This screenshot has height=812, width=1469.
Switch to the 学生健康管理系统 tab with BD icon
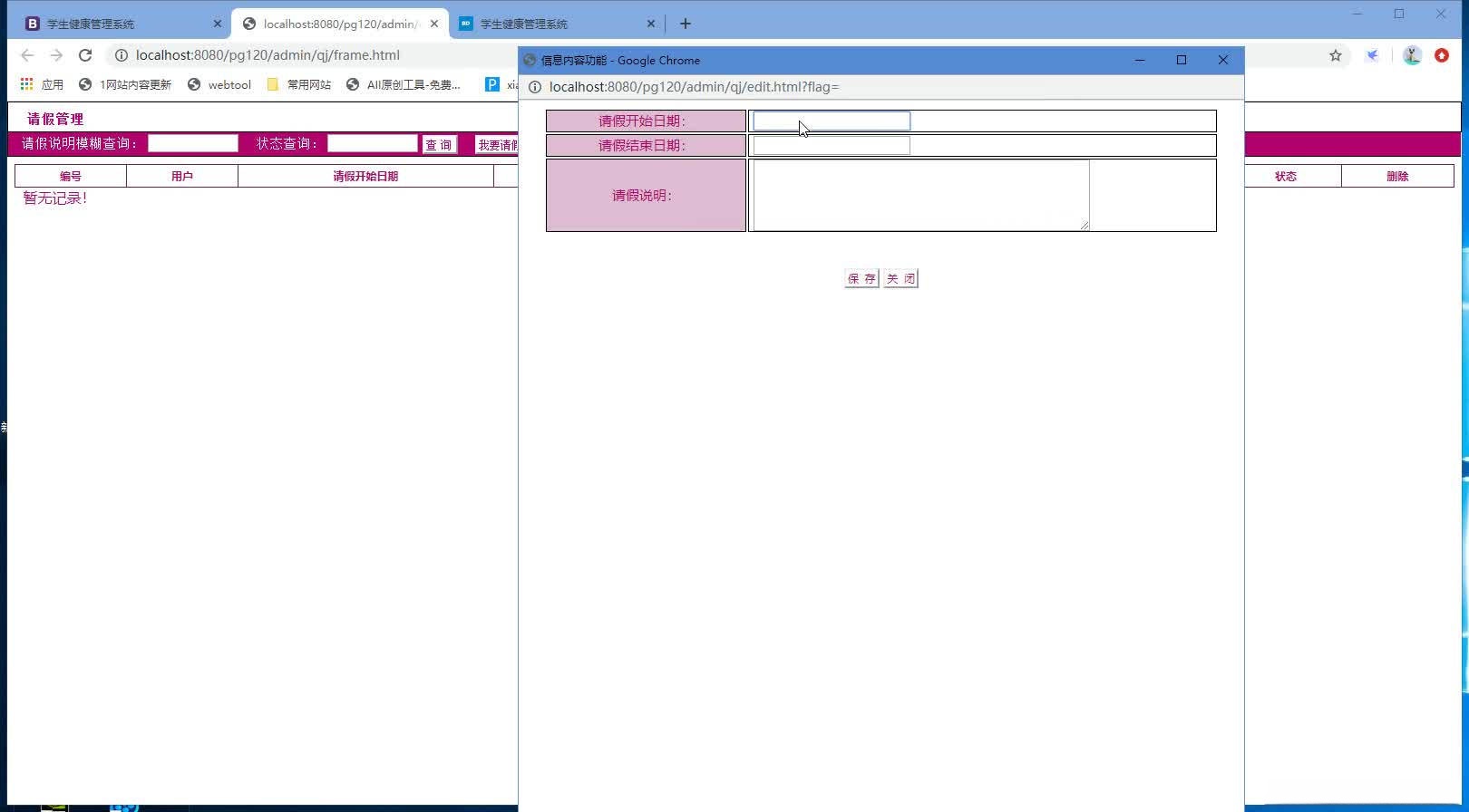557,24
